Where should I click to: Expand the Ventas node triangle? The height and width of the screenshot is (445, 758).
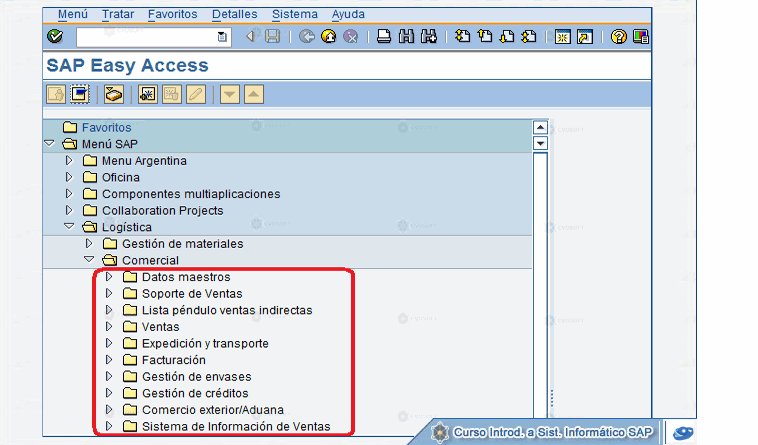[x=109, y=326]
